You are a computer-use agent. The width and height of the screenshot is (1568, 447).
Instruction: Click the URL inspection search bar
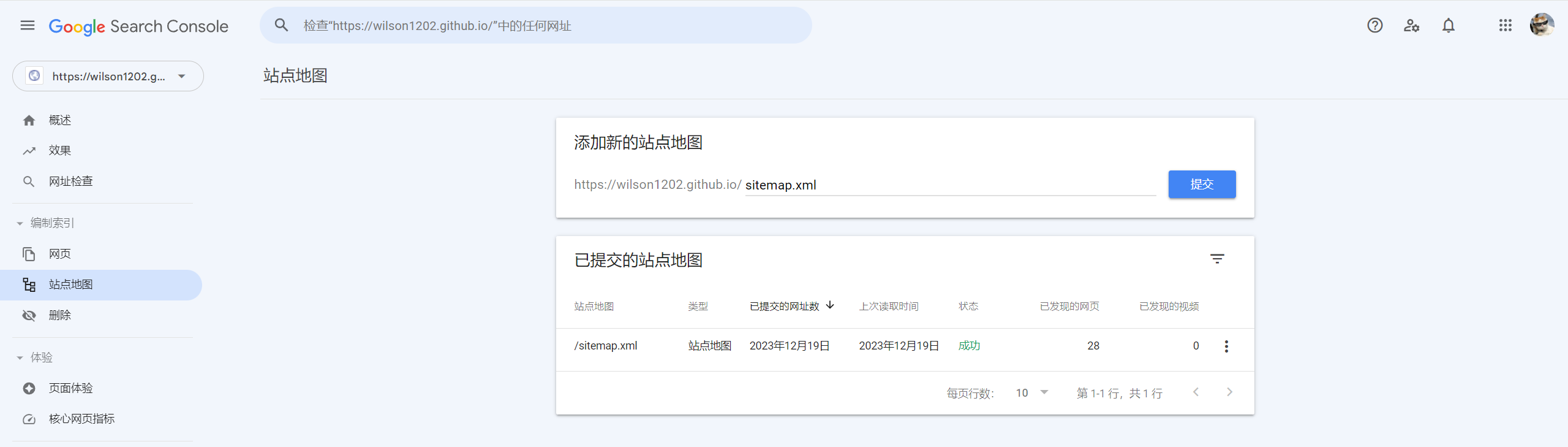tap(536, 26)
